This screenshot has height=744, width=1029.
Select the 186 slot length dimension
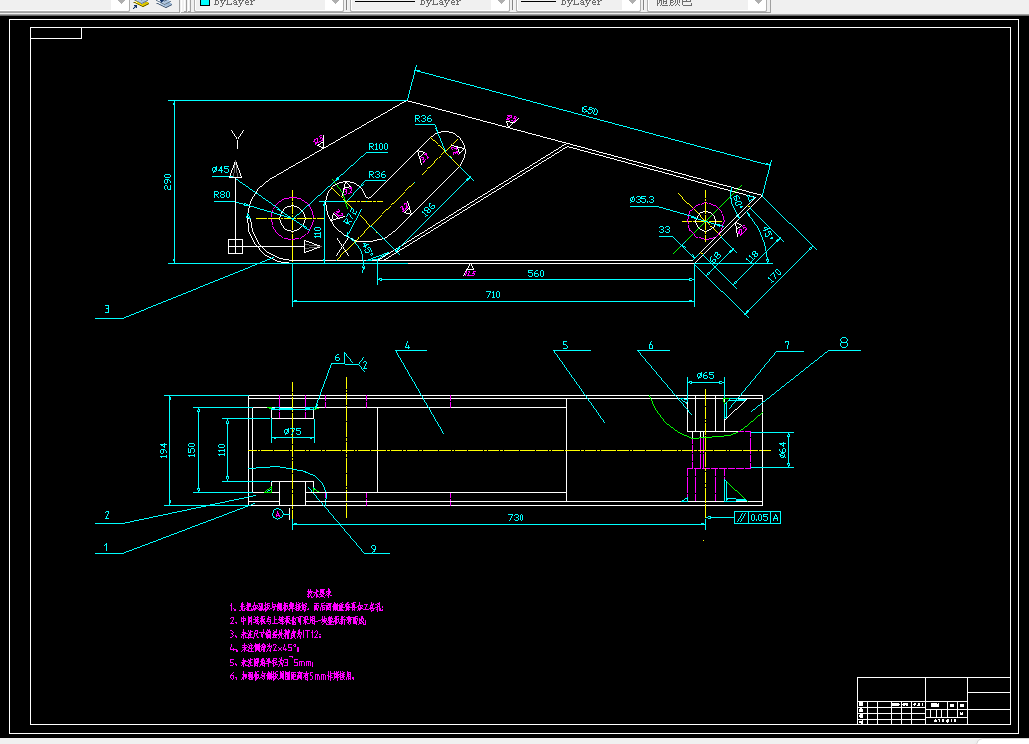[428, 210]
